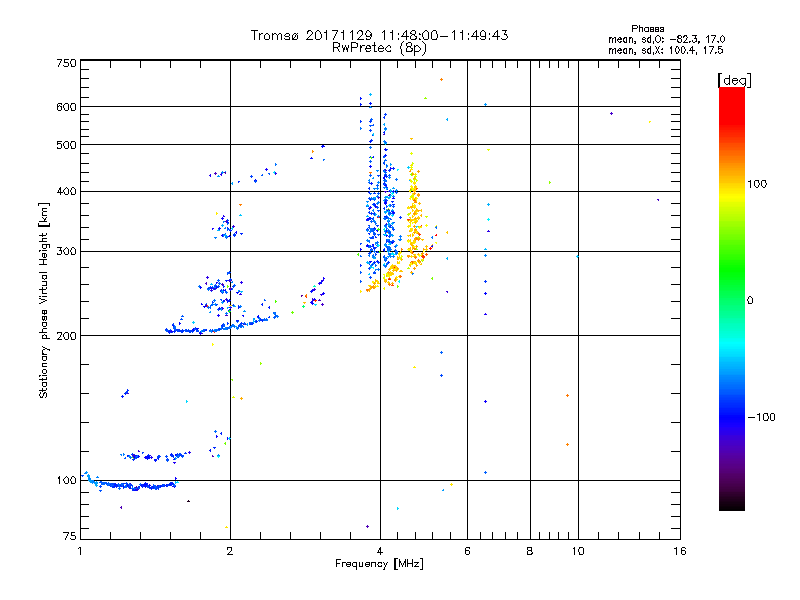Click the '75' y-axis tick label
The width and height of the screenshot is (800, 600).
[x=70, y=536]
